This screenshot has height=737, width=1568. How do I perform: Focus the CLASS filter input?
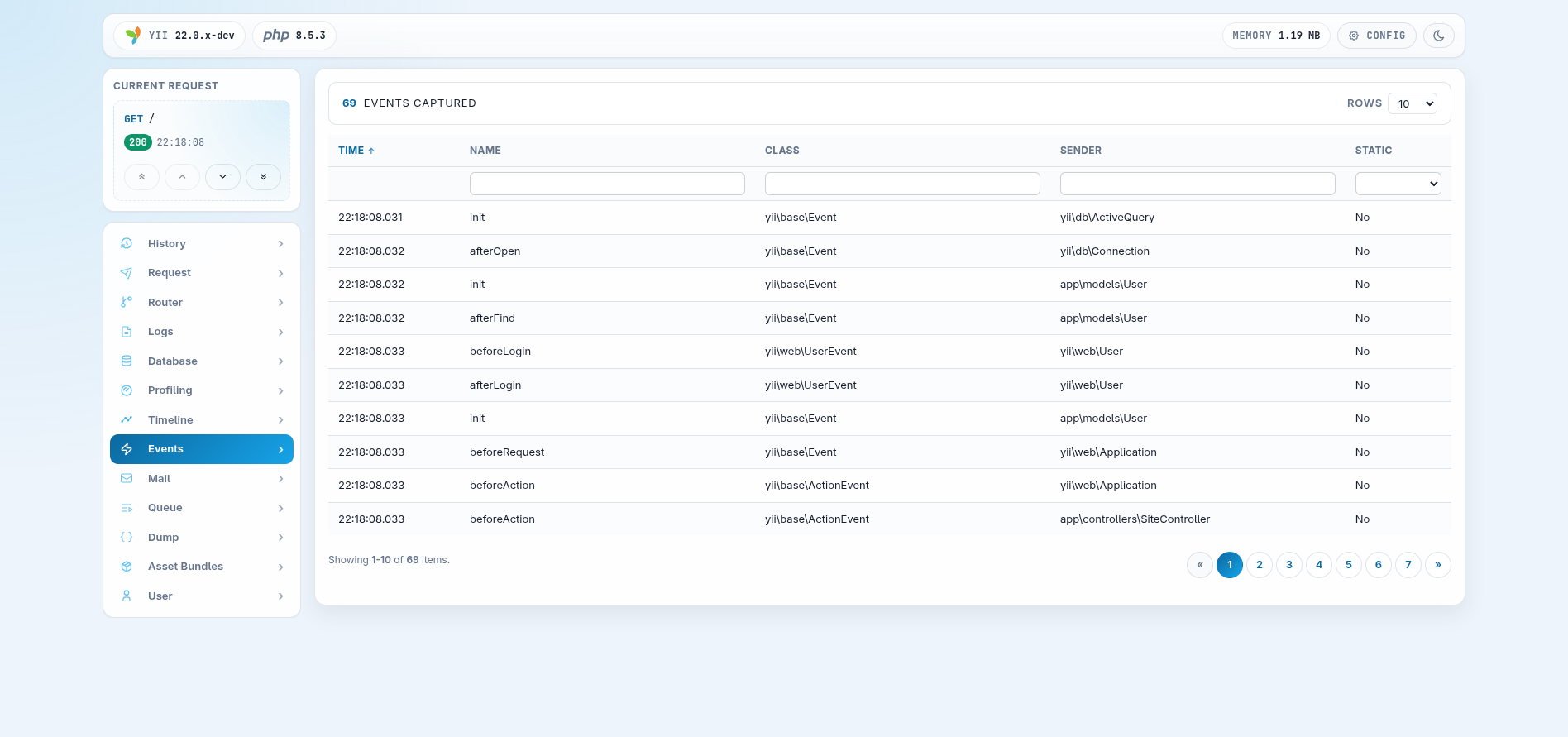pos(902,184)
